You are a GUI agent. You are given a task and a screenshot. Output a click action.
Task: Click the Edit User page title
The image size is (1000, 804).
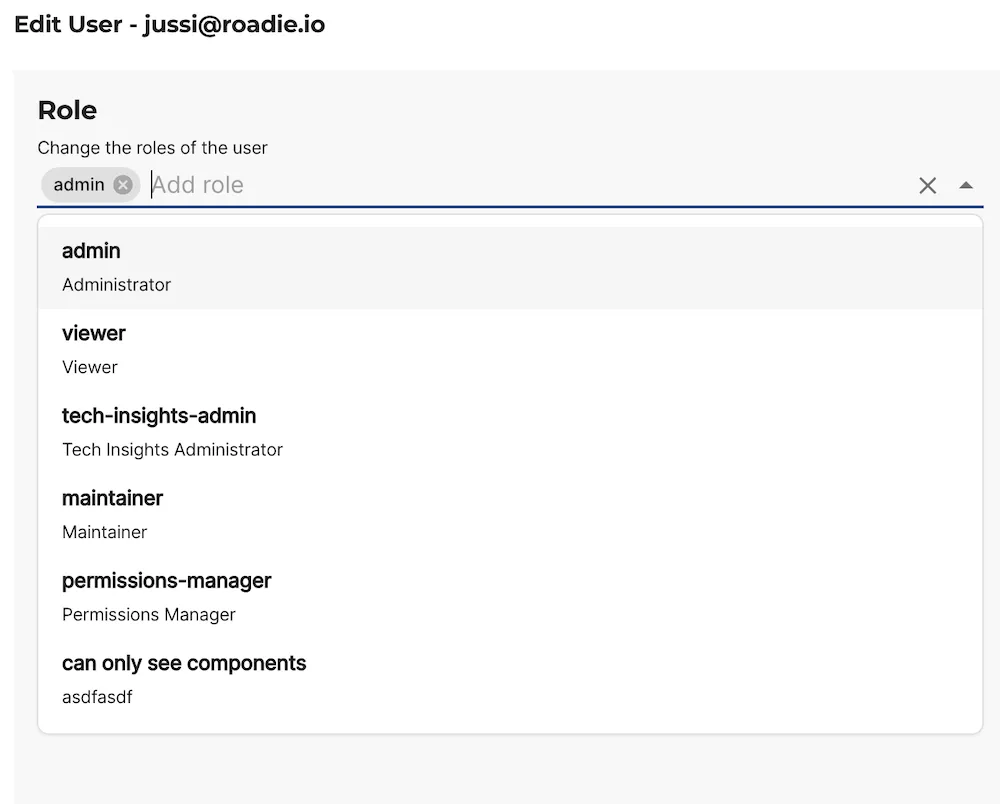pos(170,24)
